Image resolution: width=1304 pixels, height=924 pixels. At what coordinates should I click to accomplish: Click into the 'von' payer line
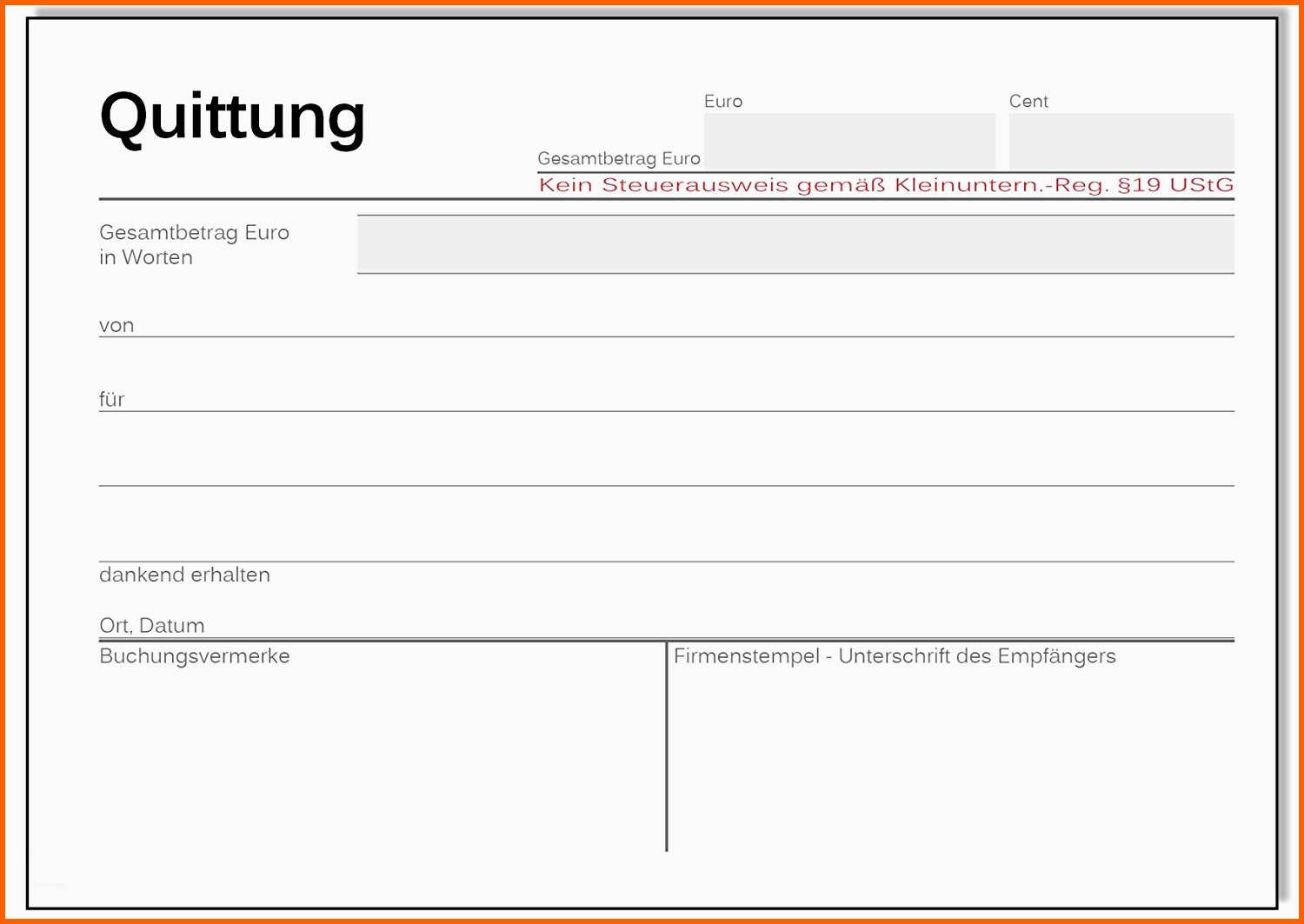click(678, 322)
